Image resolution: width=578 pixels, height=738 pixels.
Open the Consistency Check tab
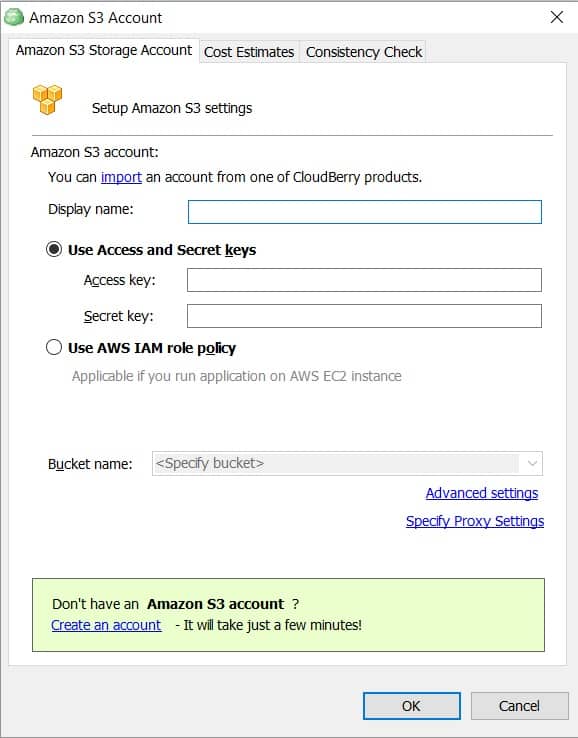(364, 52)
